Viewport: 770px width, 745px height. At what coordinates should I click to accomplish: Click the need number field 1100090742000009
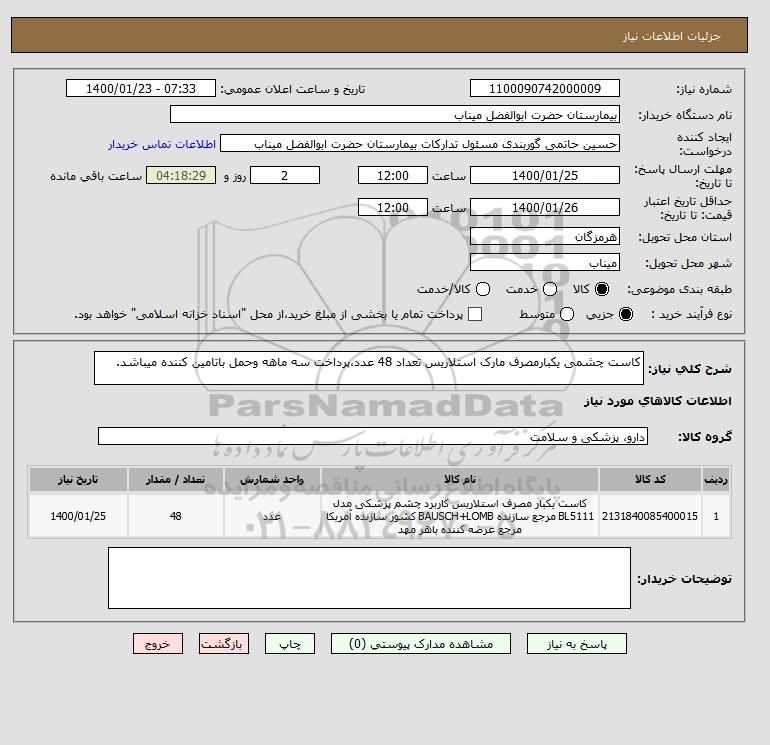pyautogui.click(x=545, y=88)
